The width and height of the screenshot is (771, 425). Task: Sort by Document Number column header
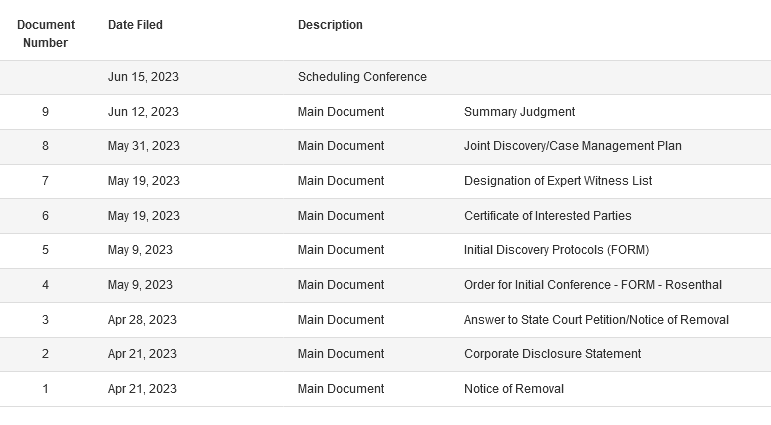point(46,34)
